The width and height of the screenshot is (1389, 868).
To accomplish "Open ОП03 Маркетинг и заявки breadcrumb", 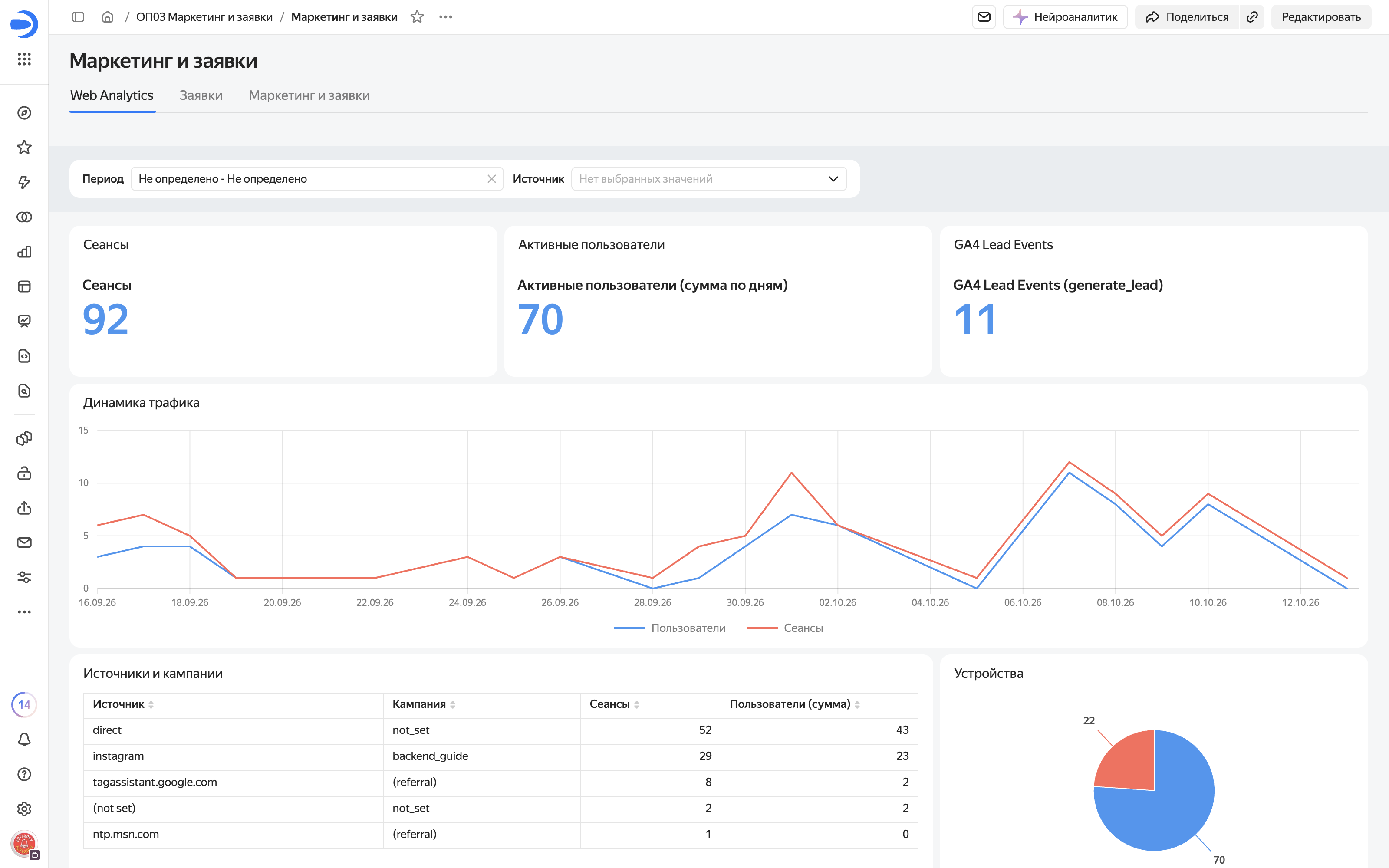I will click(204, 17).
